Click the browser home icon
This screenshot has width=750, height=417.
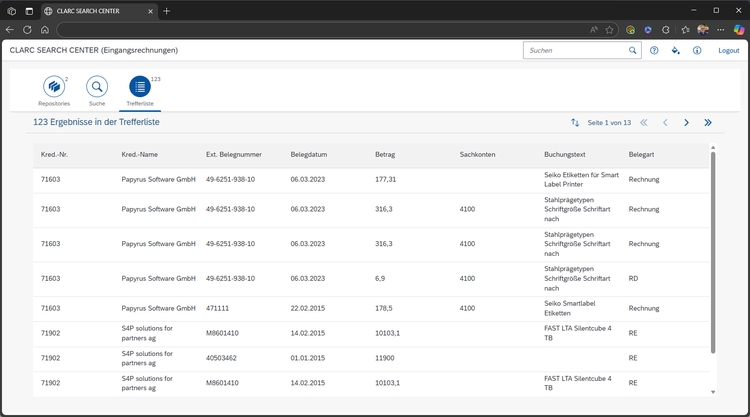[x=45, y=30]
